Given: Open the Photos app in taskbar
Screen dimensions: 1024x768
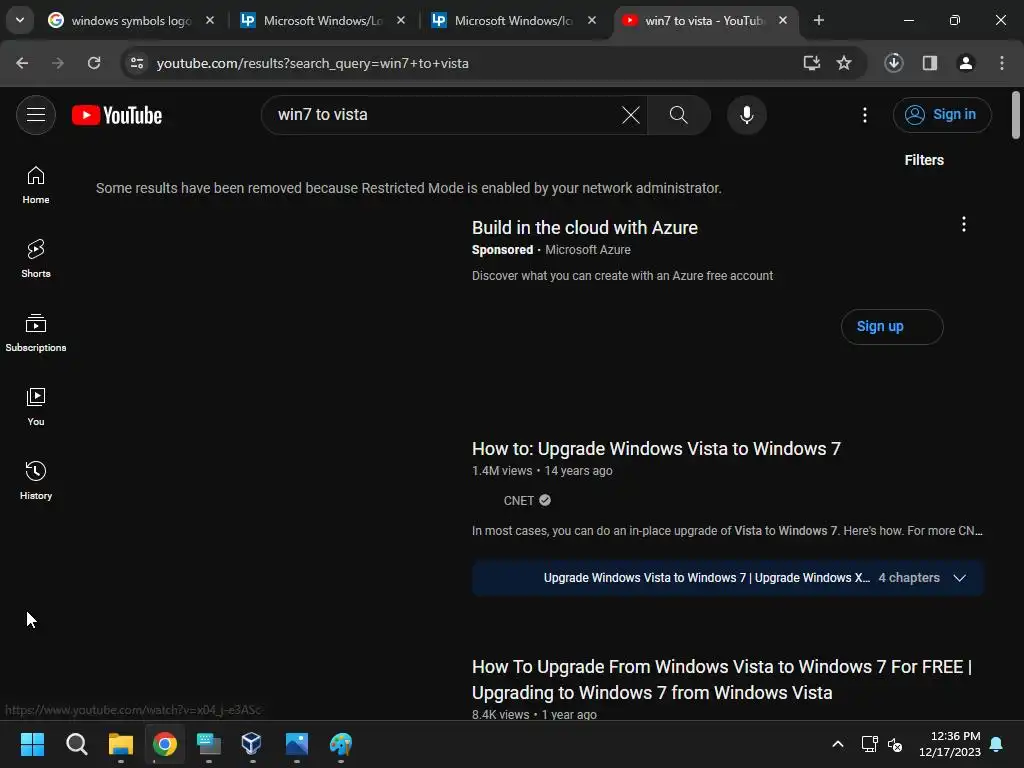Looking at the screenshot, I should point(296,744).
